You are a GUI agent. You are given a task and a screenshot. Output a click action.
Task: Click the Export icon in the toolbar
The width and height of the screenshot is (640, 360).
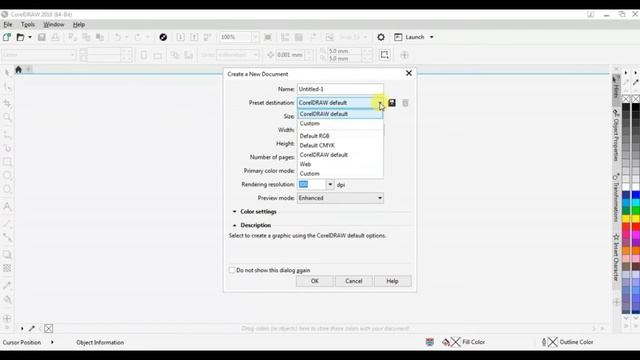click(x=194, y=37)
